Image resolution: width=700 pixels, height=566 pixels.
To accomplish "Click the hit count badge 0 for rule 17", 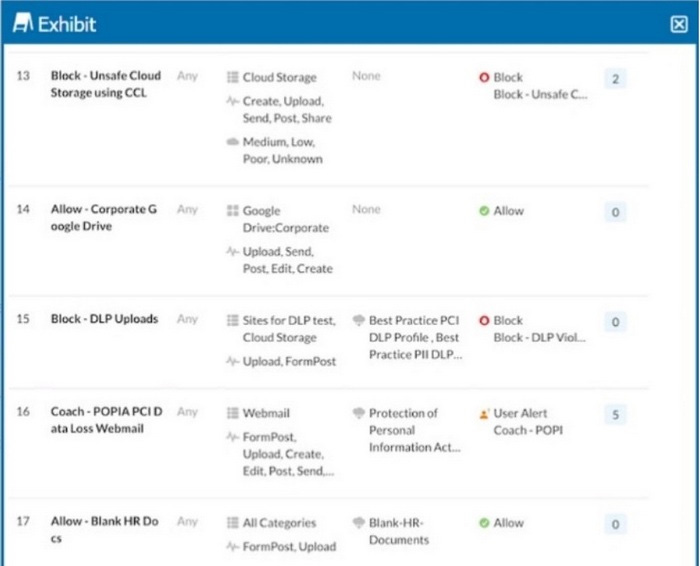I will (x=615, y=524).
